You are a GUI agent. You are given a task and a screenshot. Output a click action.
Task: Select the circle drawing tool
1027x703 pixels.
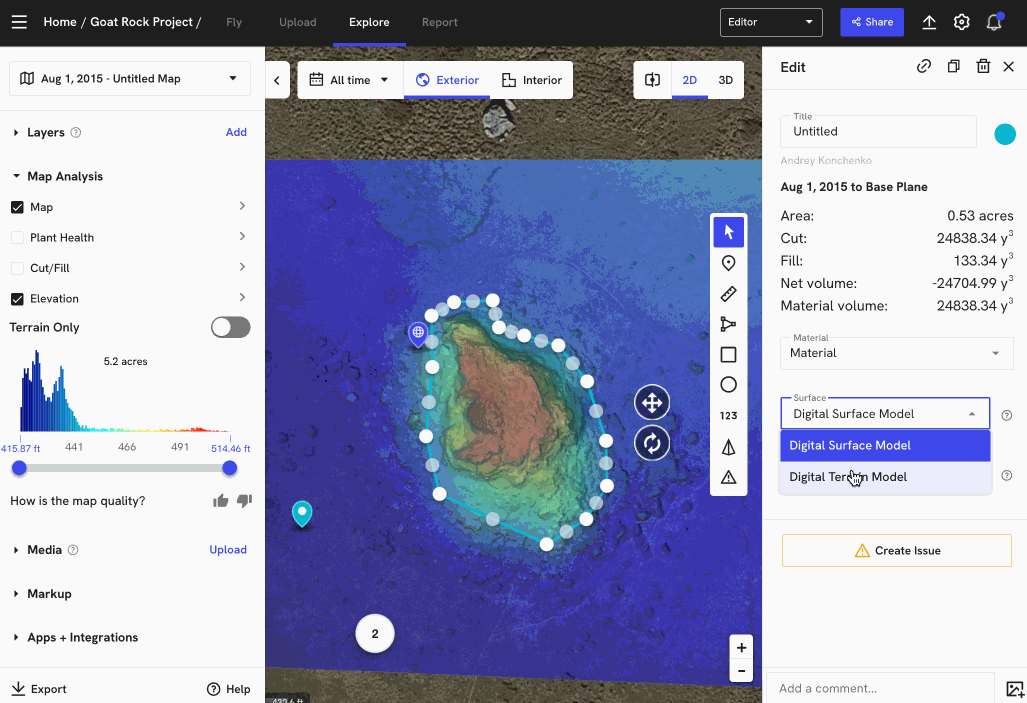(x=728, y=384)
